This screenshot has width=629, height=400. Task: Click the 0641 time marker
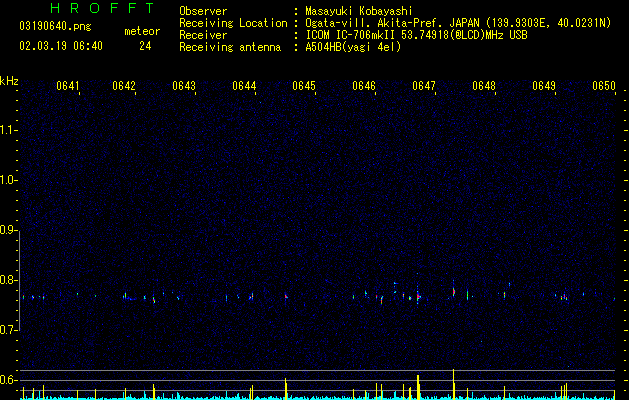coord(67,85)
